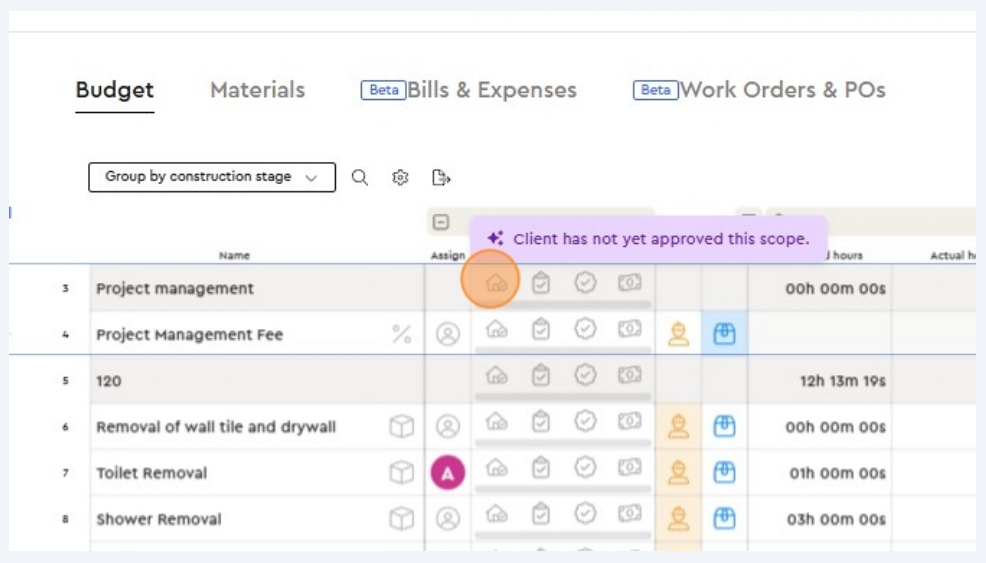Screen dimensions: 986x563
Task: Click percent icon on Project Management Fee
Action: point(402,335)
